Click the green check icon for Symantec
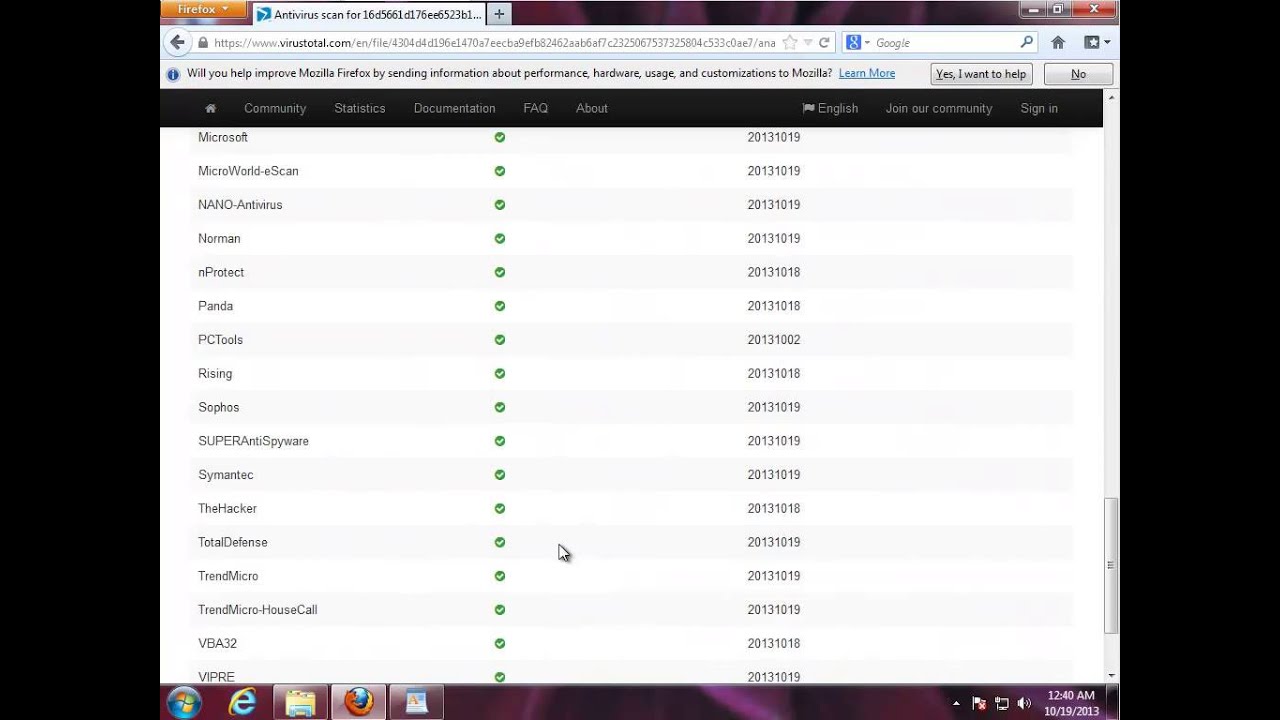Screen dimensions: 1280x720 pyautogui.click(x=500, y=475)
